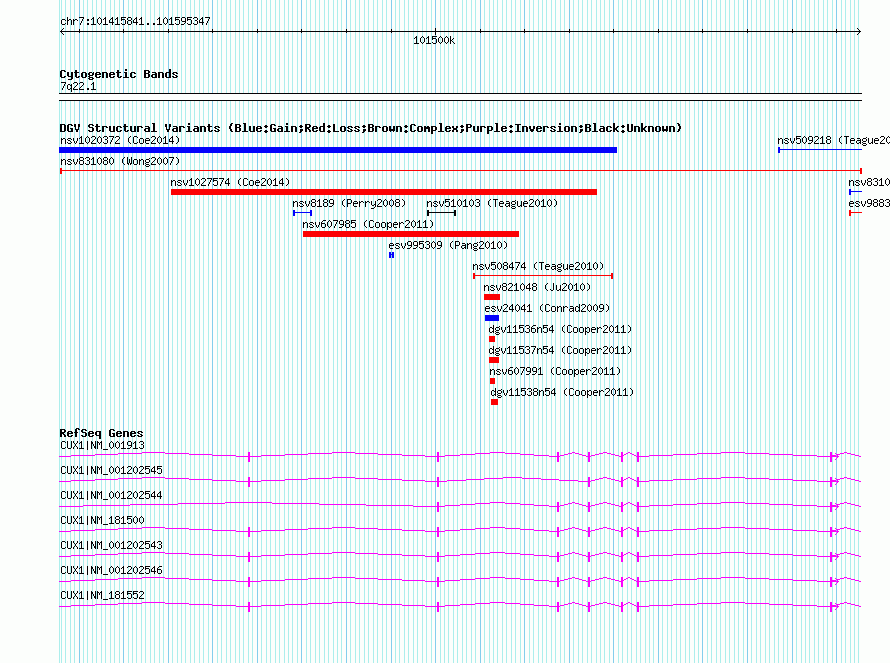Click the left arrow of the coordinate ruler
This screenshot has width=890, height=663.
point(62,32)
